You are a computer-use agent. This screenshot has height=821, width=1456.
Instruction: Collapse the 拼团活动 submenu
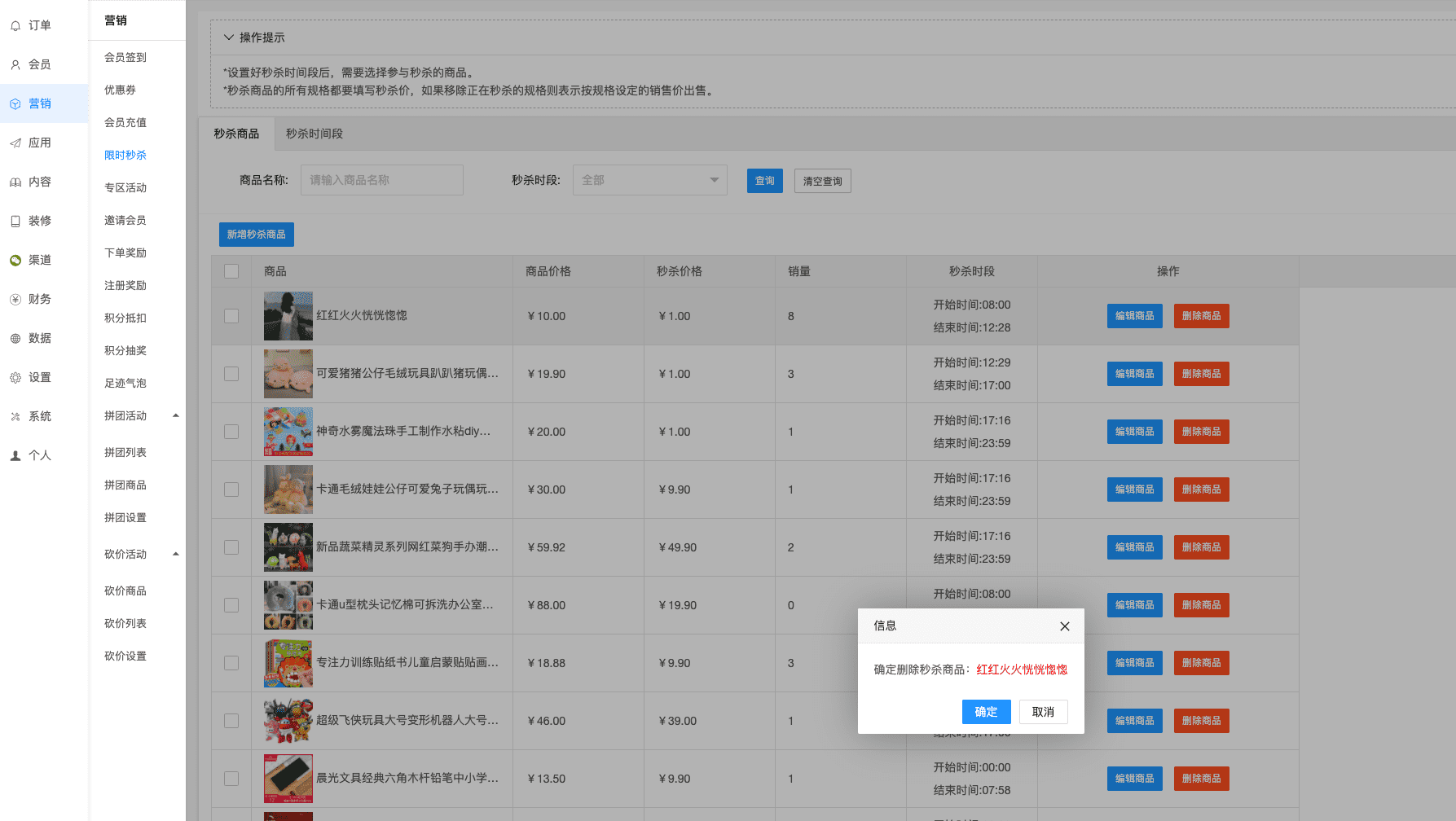tap(175, 416)
